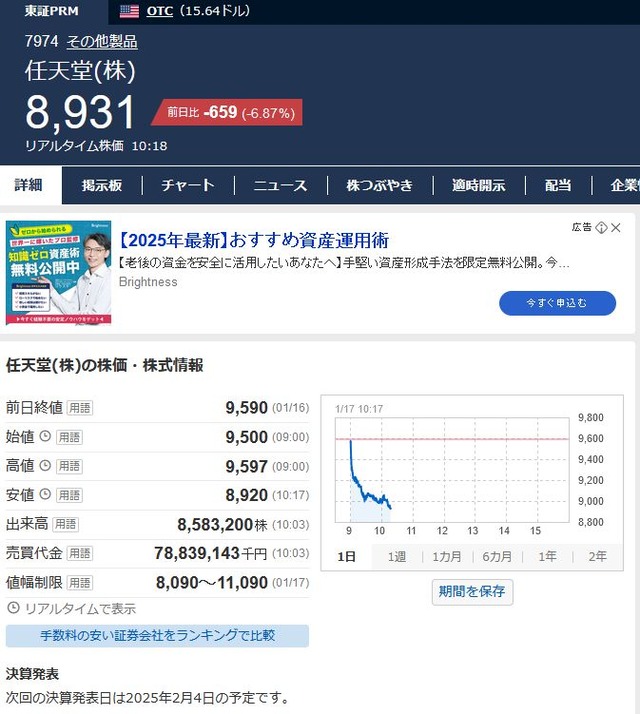Select the 2年 chart period

(x=597, y=556)
